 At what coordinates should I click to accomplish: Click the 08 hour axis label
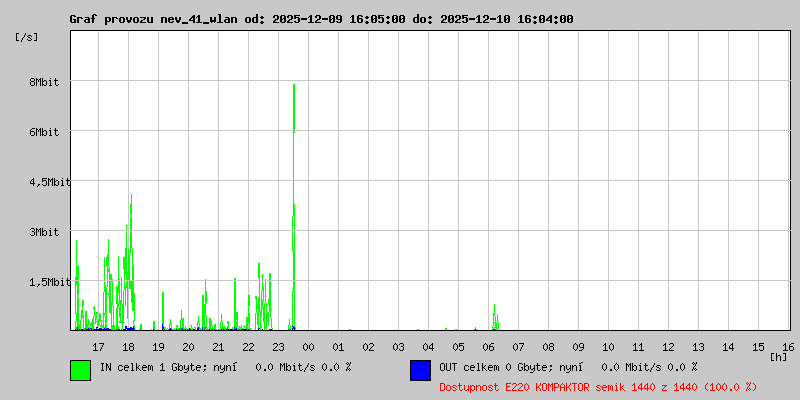pyautogui.click(x=548, y=347)
